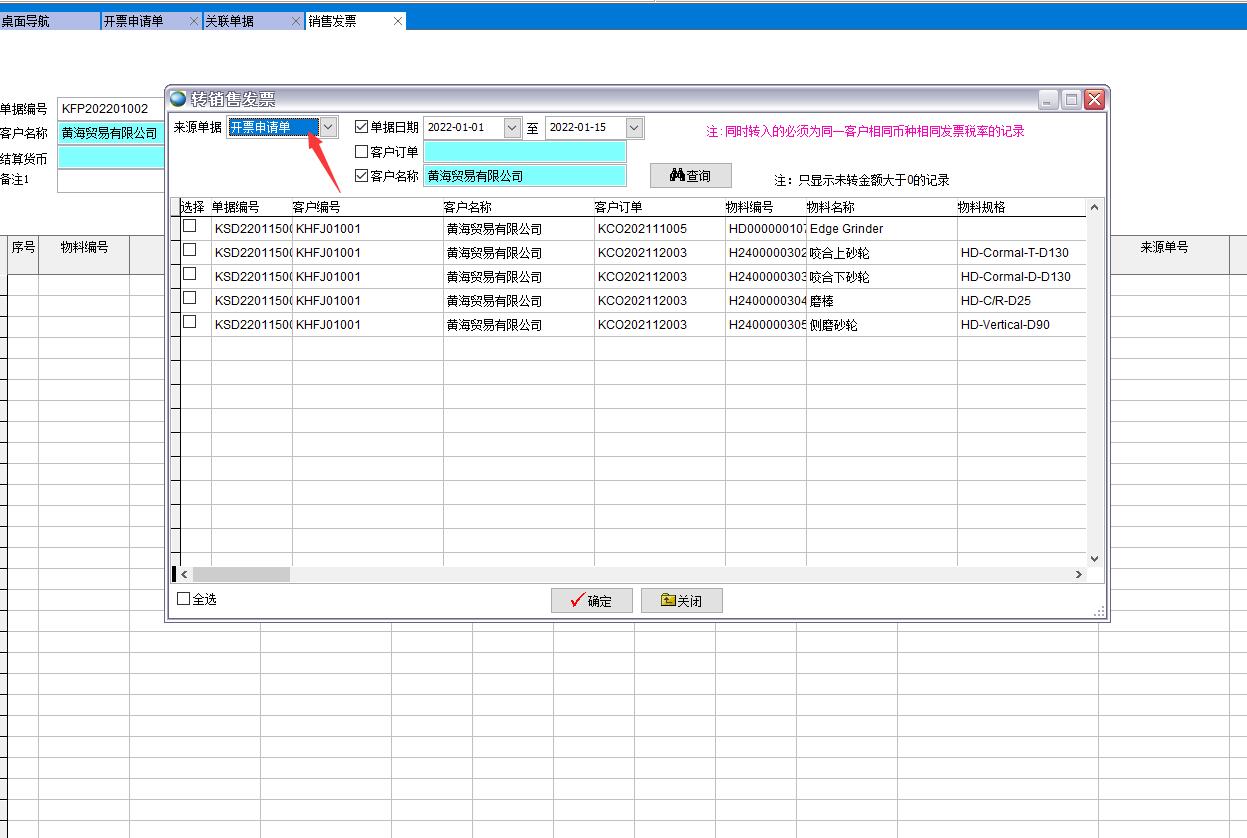Maximize the 转销售发票 dialog window
This screenshot has height=838, width=1247.
(1071, 100)
